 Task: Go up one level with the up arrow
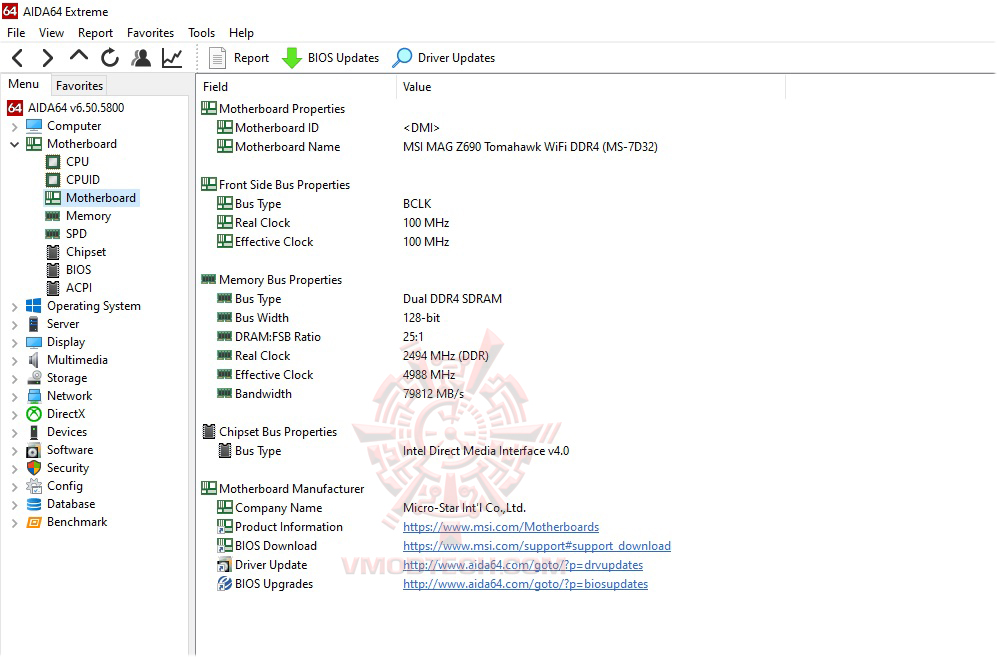point(79,57)
